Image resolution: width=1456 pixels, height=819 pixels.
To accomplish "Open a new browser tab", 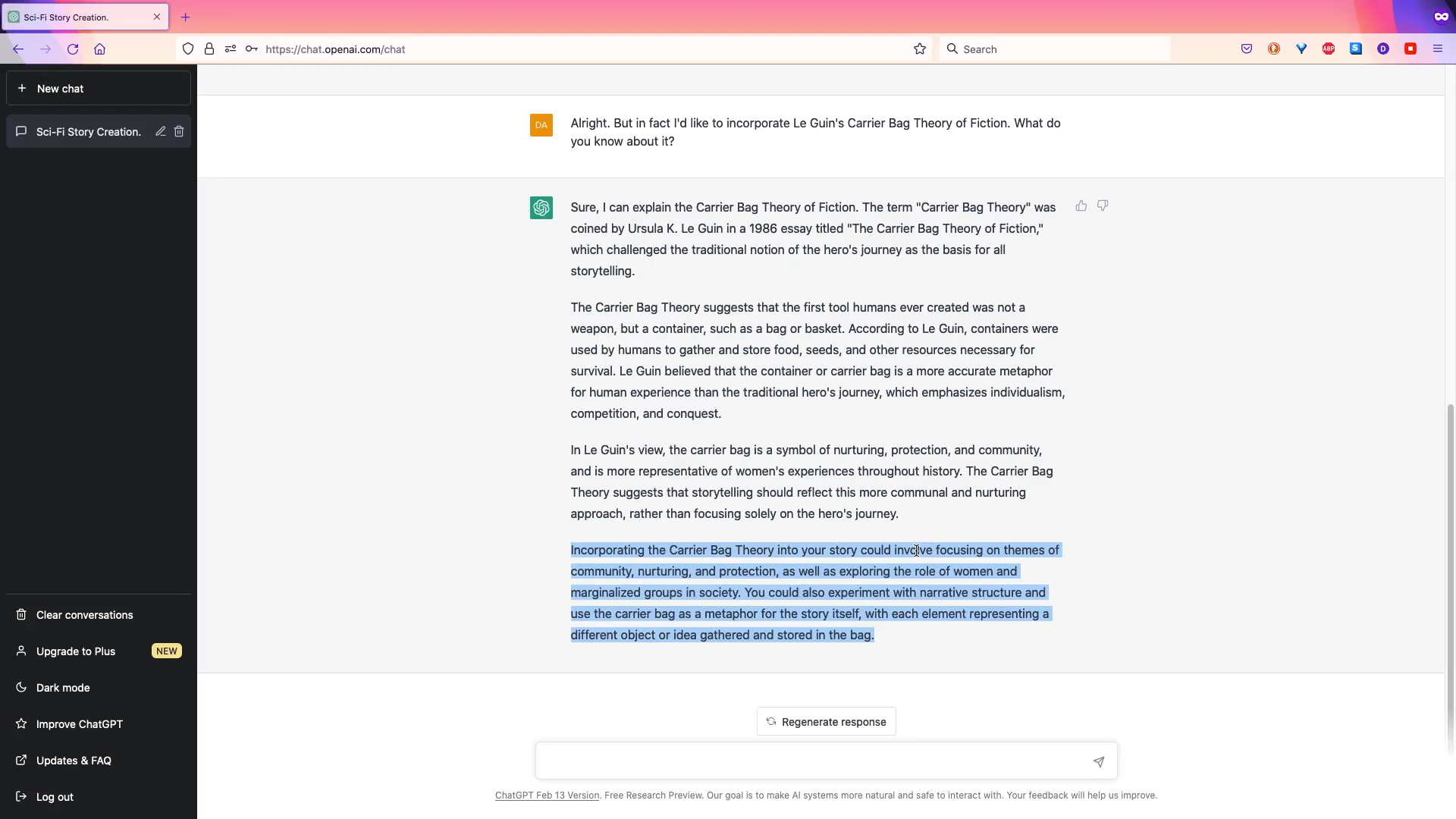I will tap(186, 17).
